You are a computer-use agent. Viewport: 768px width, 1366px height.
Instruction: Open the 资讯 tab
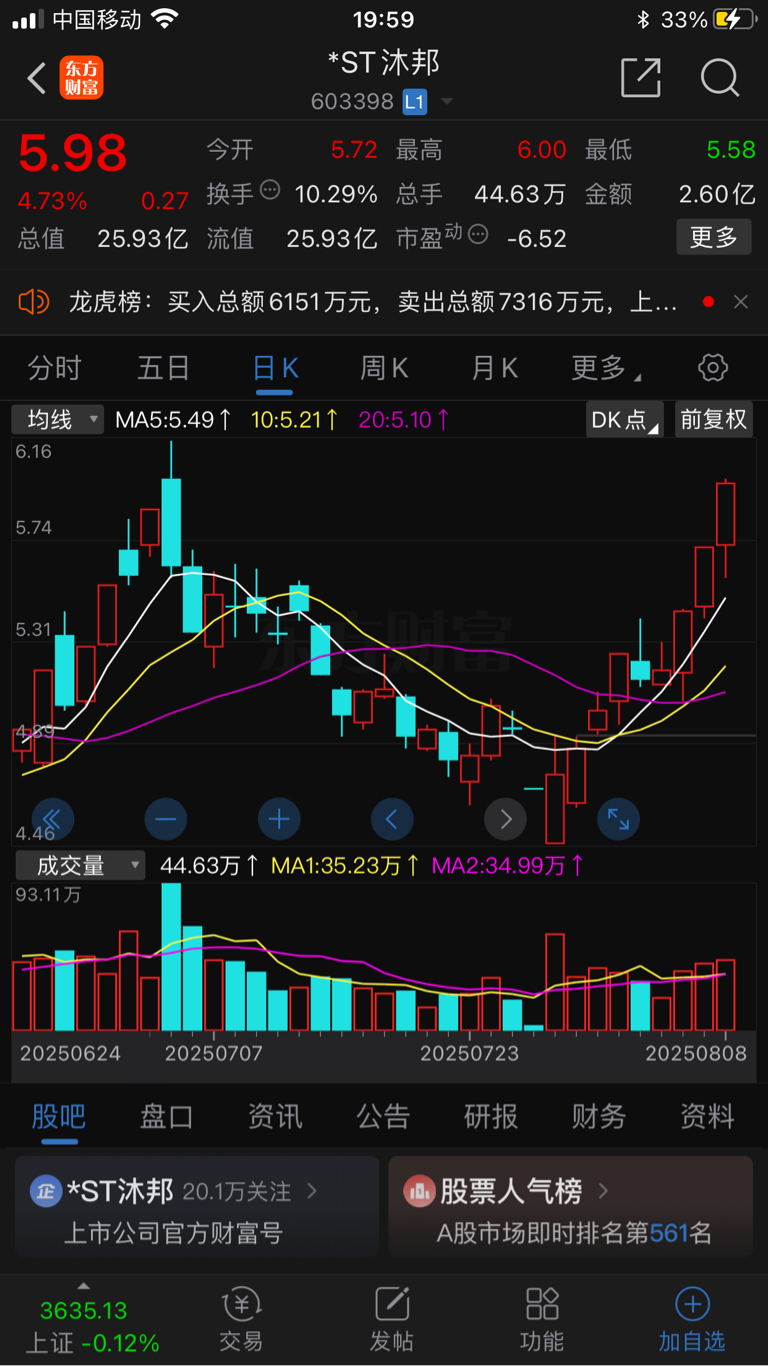click(x=275, y=1116)
